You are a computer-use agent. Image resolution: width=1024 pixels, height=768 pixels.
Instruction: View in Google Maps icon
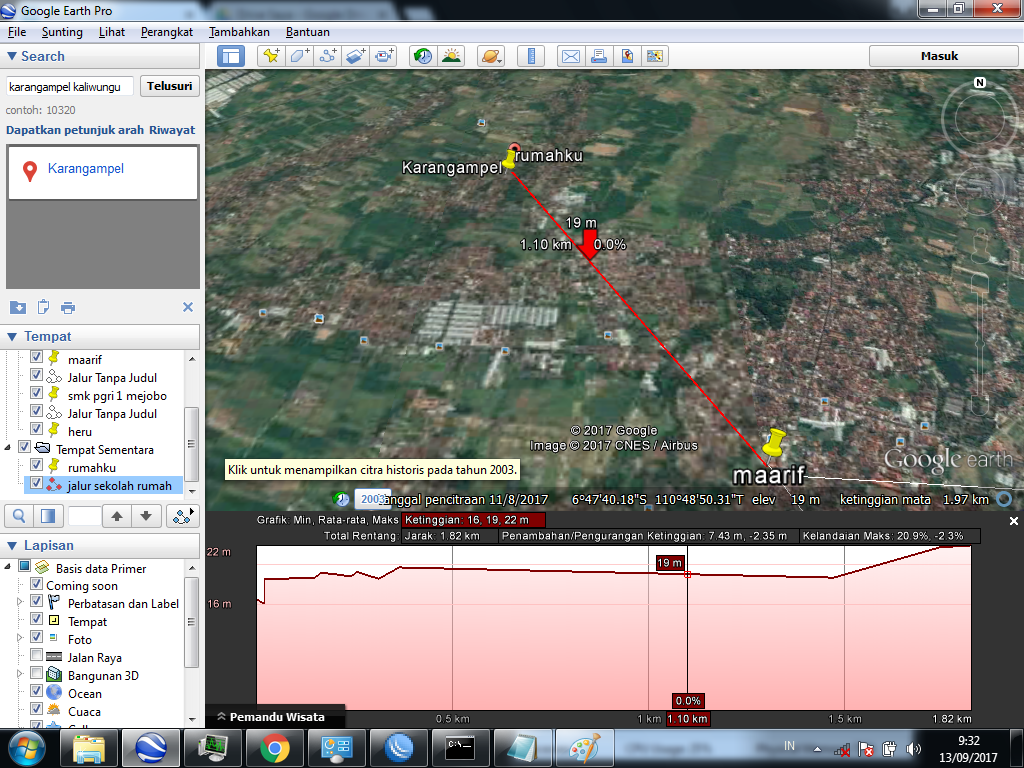point(655,56)
